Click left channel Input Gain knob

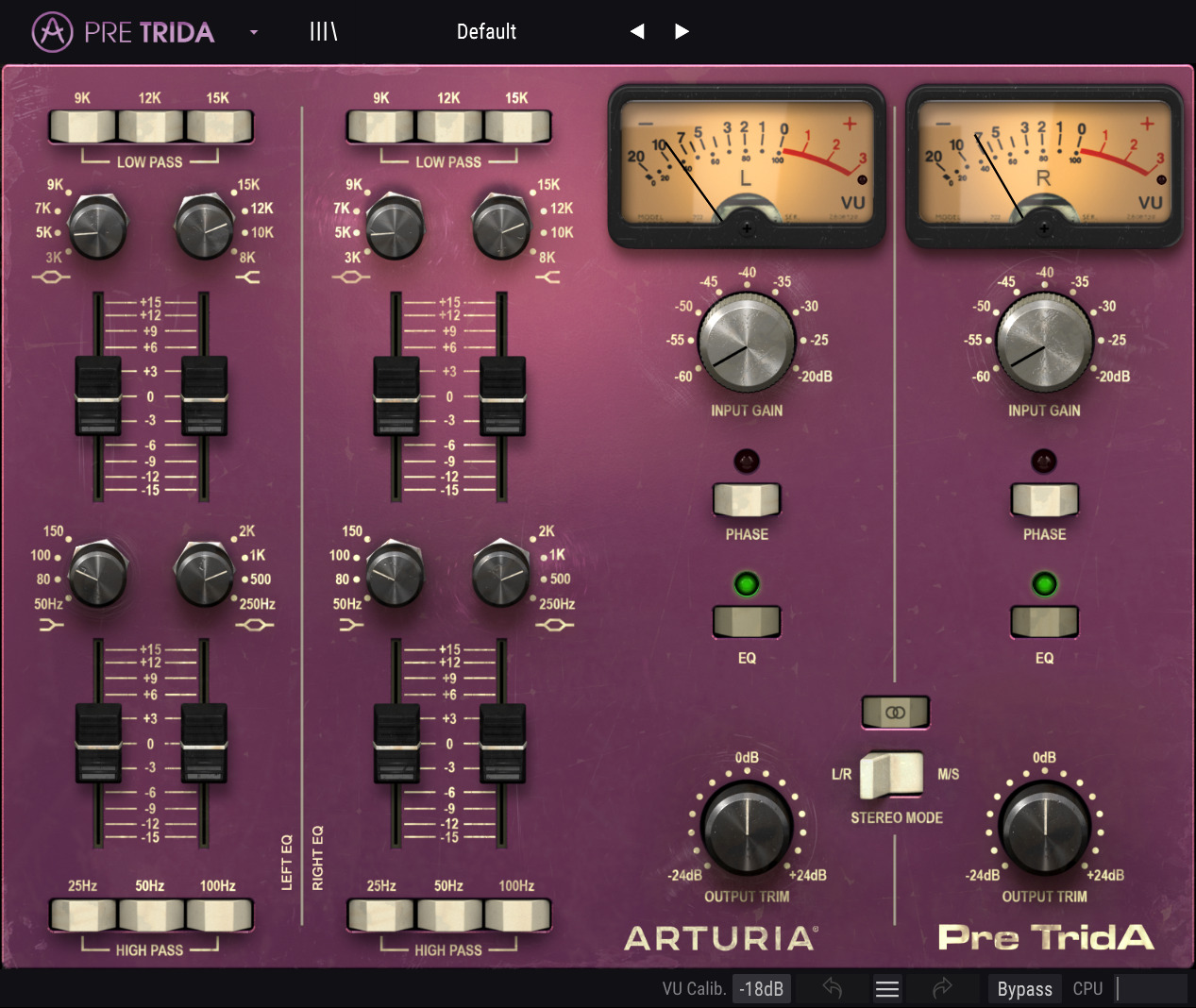[747, 342]
